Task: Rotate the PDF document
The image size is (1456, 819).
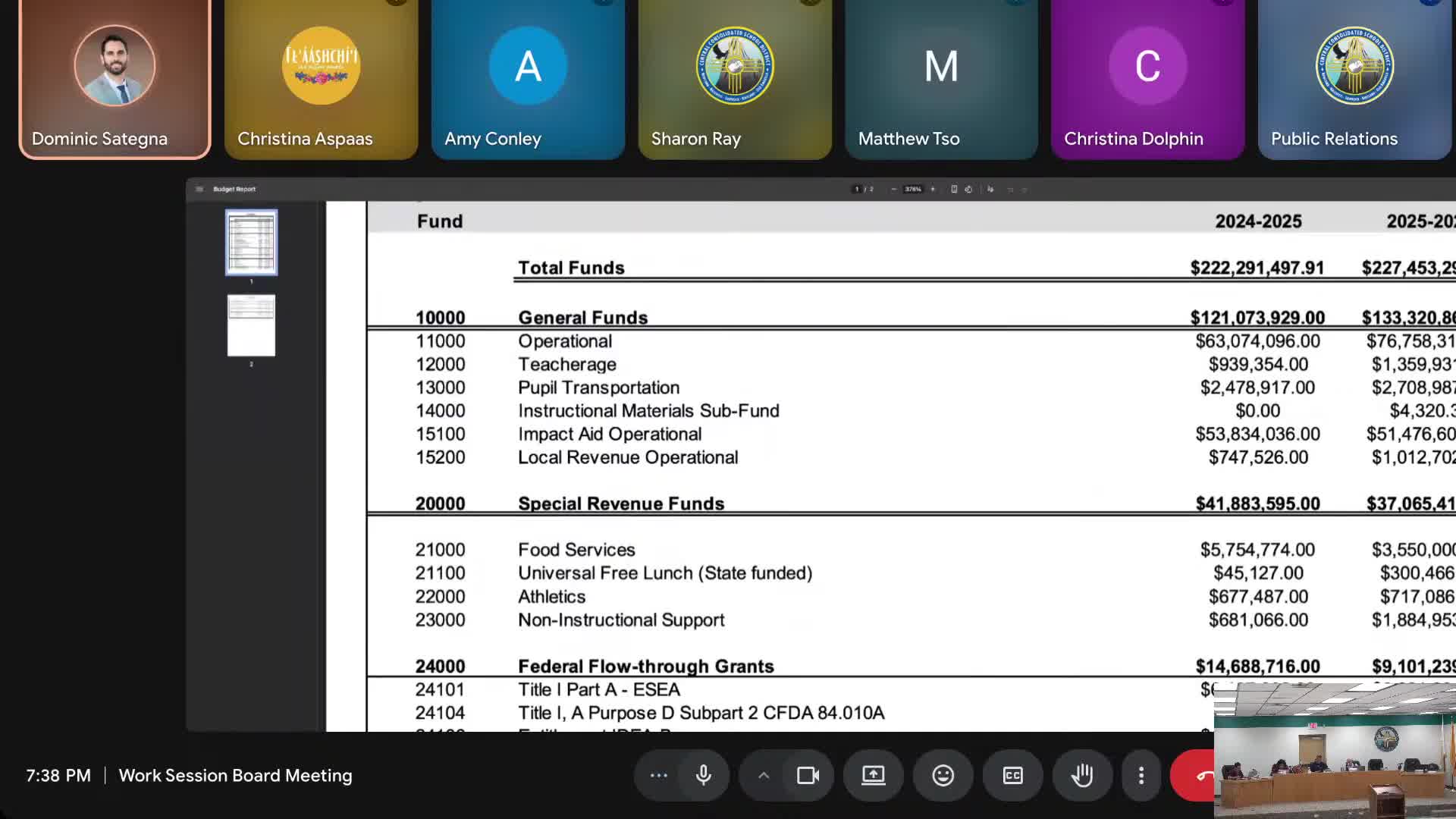Action: pyautogui.click(x=968, y=189)
